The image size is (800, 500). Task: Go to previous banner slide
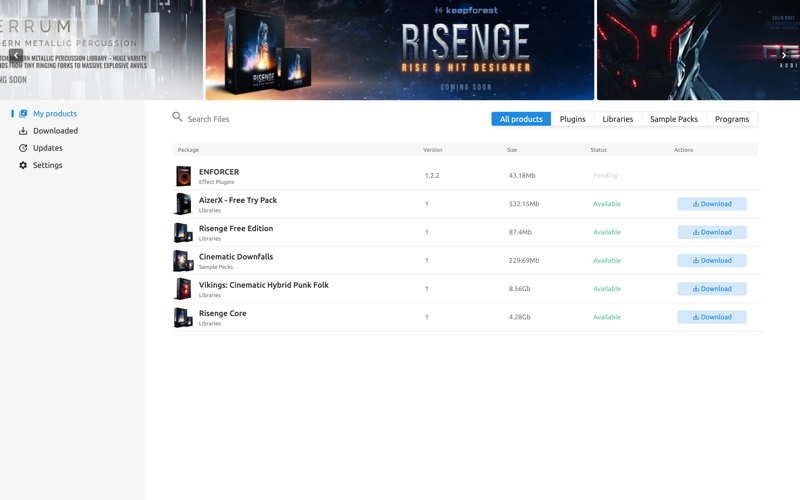16,55
